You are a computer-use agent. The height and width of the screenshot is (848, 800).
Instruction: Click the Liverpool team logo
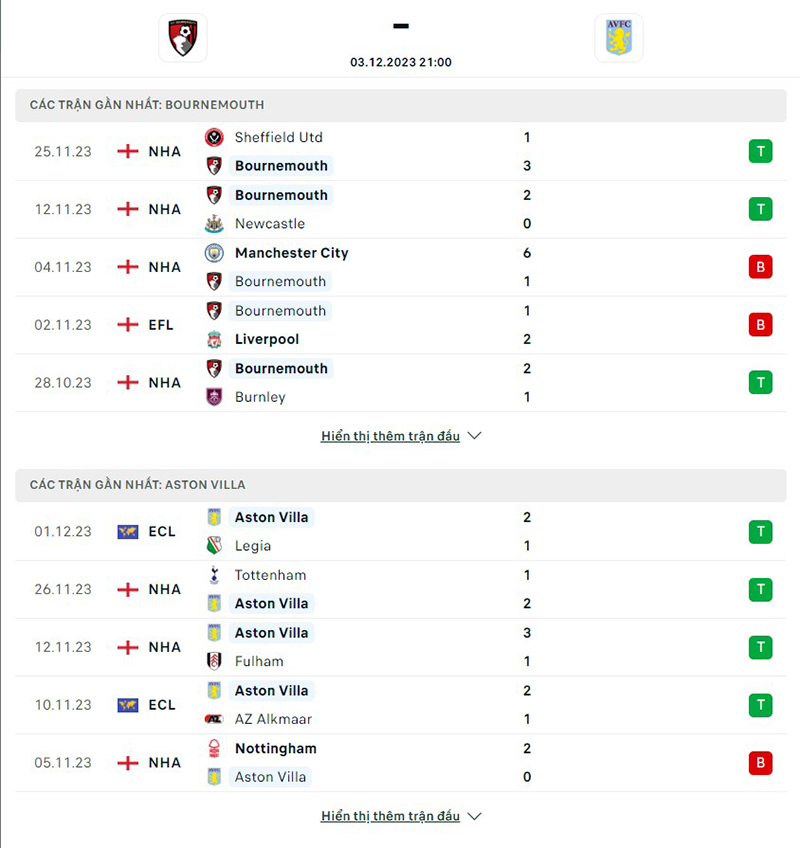click(x=214, y=340)
